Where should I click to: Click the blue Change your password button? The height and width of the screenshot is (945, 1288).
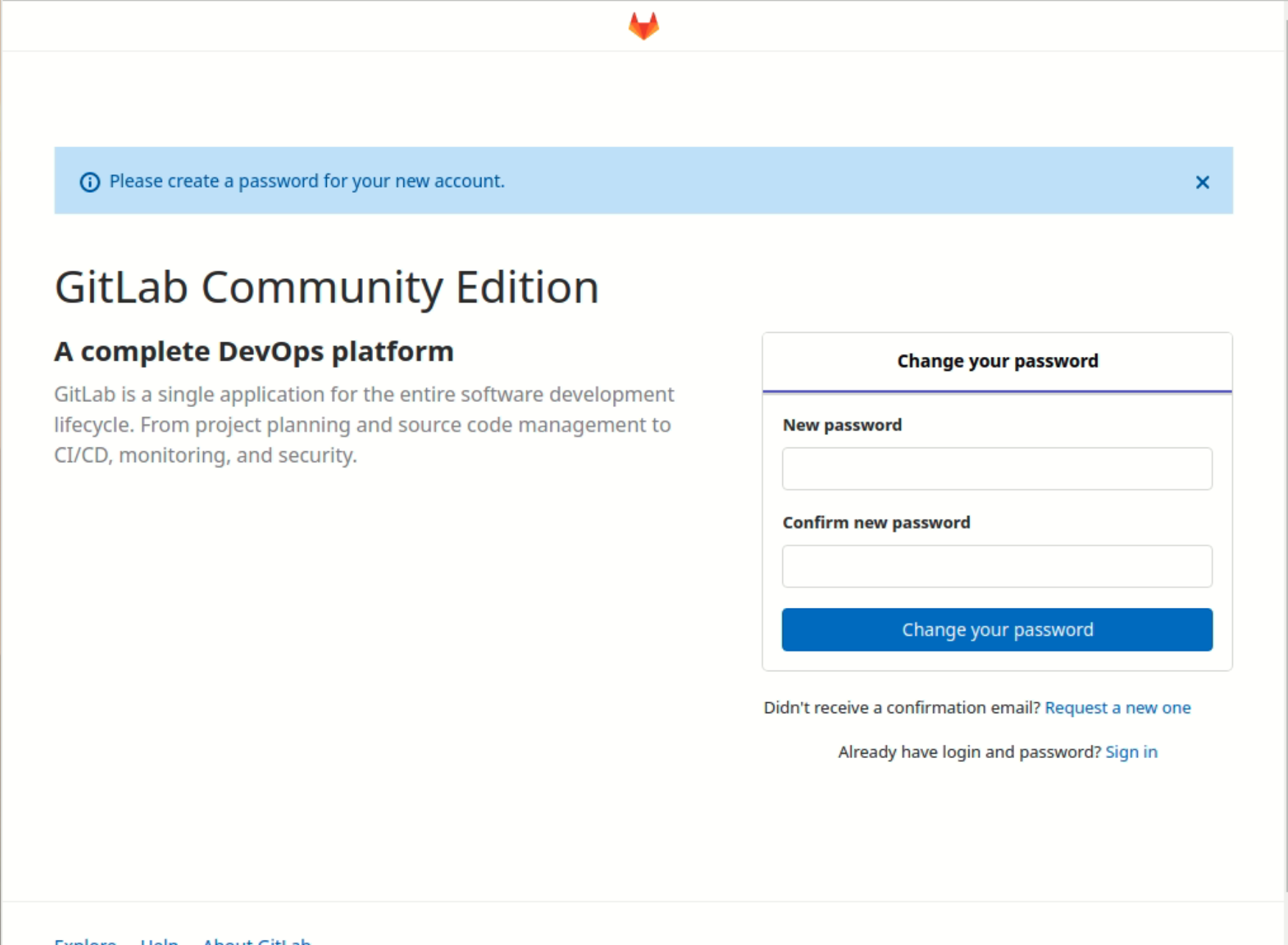997,629
